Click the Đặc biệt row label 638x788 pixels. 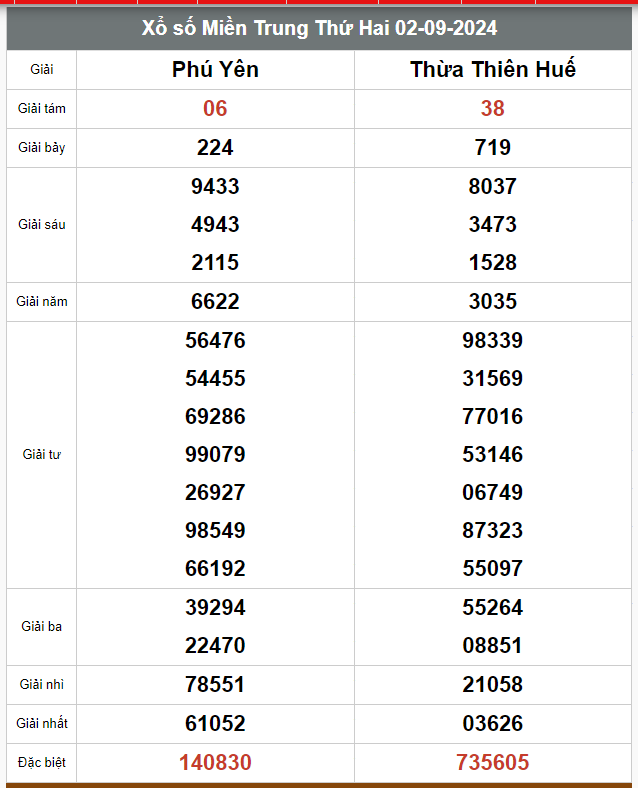coord(42,762)
